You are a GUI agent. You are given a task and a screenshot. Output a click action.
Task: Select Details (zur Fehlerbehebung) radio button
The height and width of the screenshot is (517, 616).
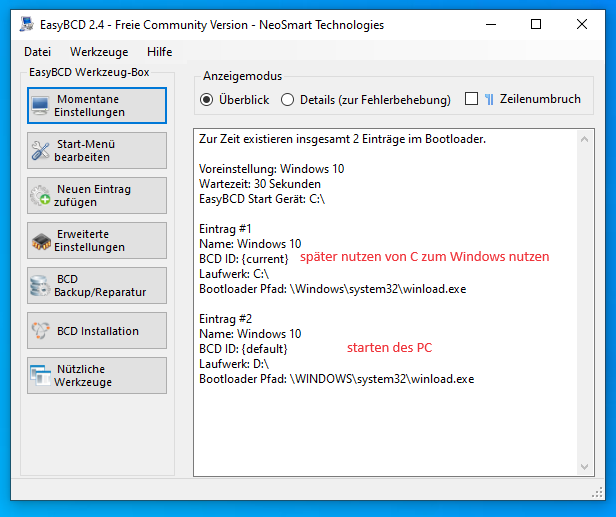click(x=287, y=100)
